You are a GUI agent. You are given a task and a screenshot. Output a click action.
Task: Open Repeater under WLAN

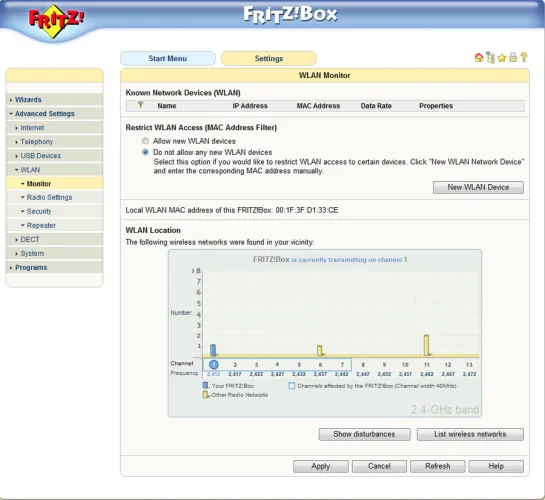54,226
